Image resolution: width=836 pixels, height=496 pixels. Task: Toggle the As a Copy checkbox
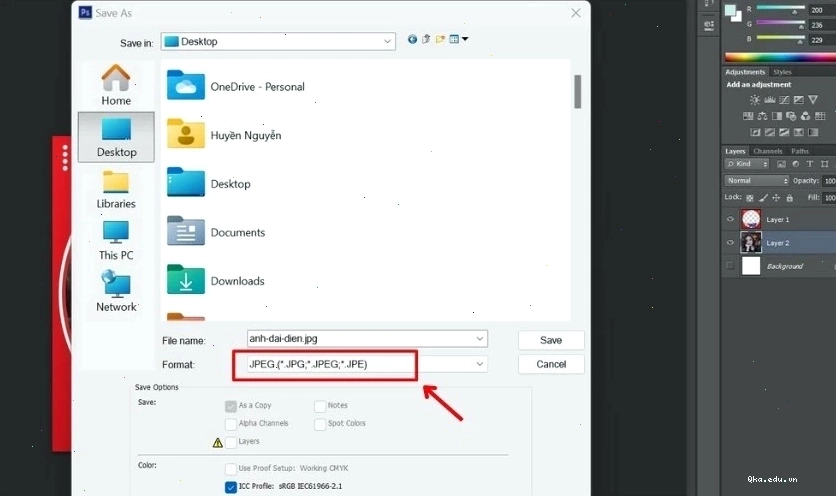[231, 406]
